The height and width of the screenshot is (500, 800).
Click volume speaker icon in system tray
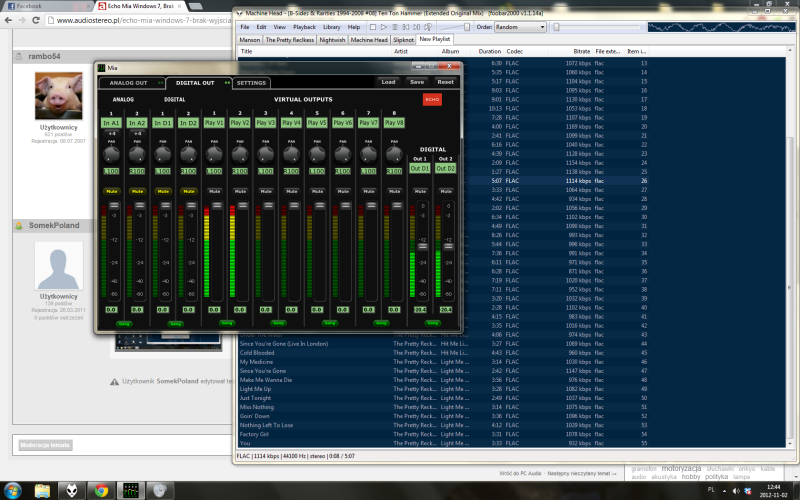click(736, 490)
